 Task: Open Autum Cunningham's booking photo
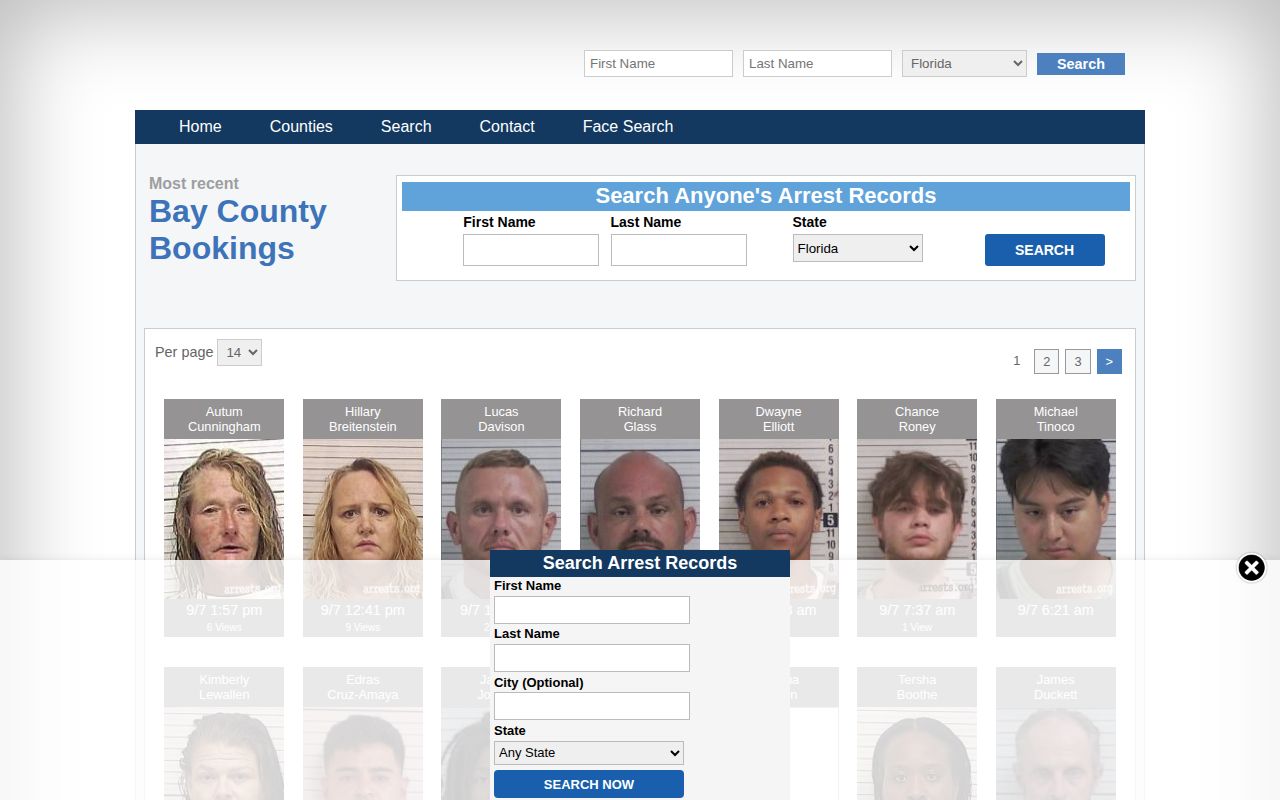point(224,519)
